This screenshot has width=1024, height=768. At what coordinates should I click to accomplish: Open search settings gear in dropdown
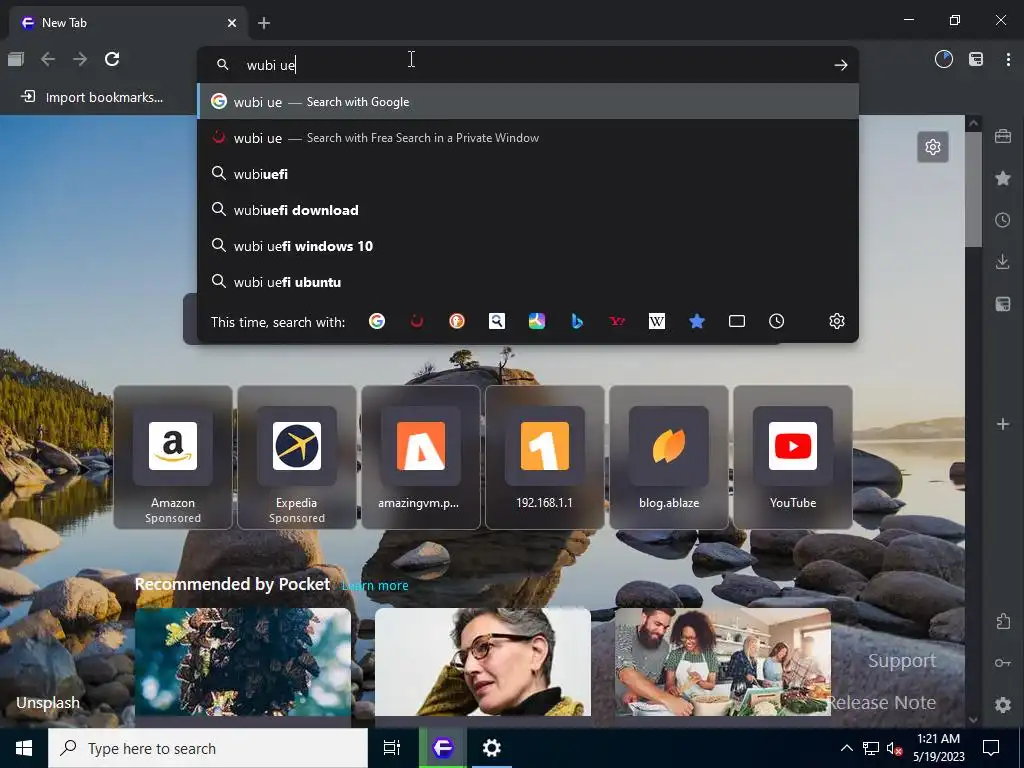point(837,321)
